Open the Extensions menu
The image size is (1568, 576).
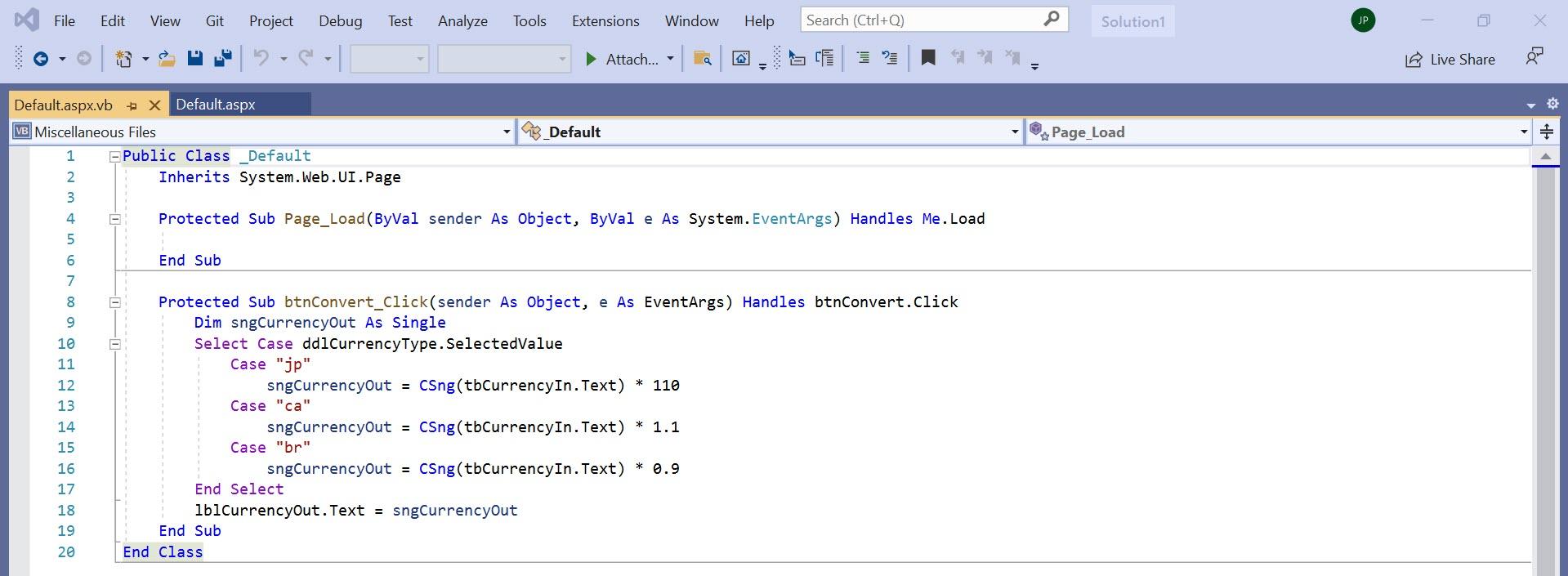coord(605,20)
